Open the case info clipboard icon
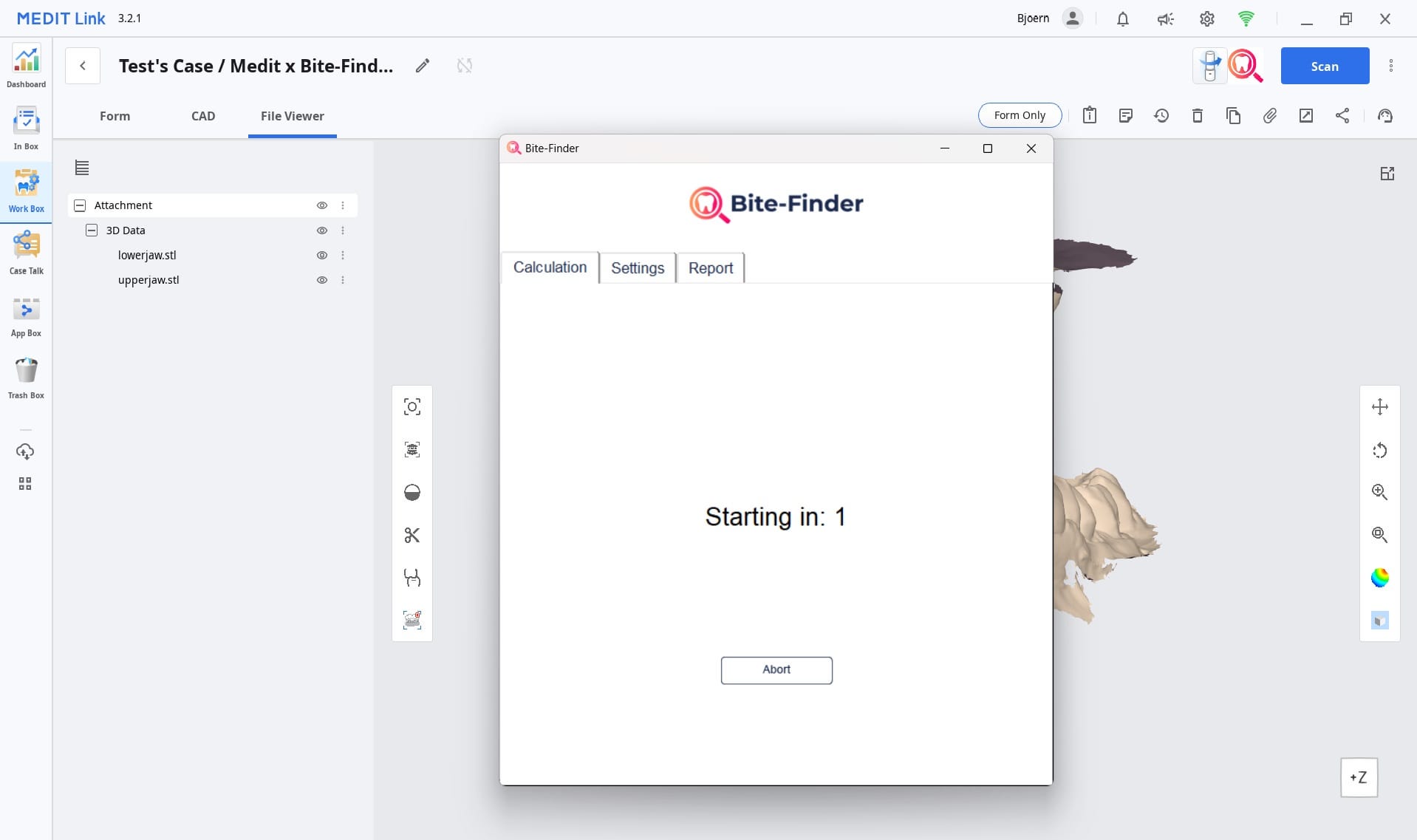This screenshot has height=840, width=1417. tap(1090, 115)
